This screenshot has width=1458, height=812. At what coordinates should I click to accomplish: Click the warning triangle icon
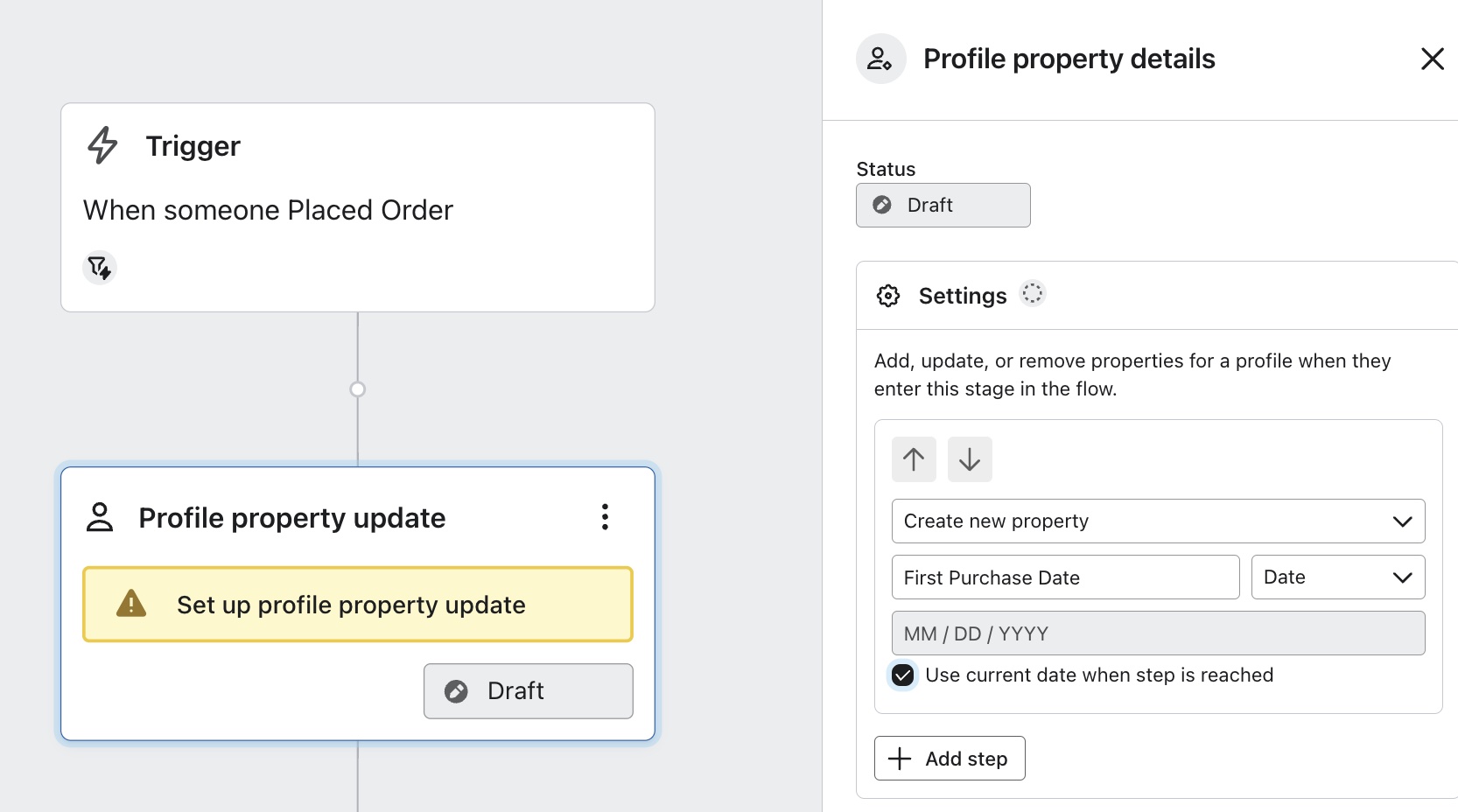(130, 604)
